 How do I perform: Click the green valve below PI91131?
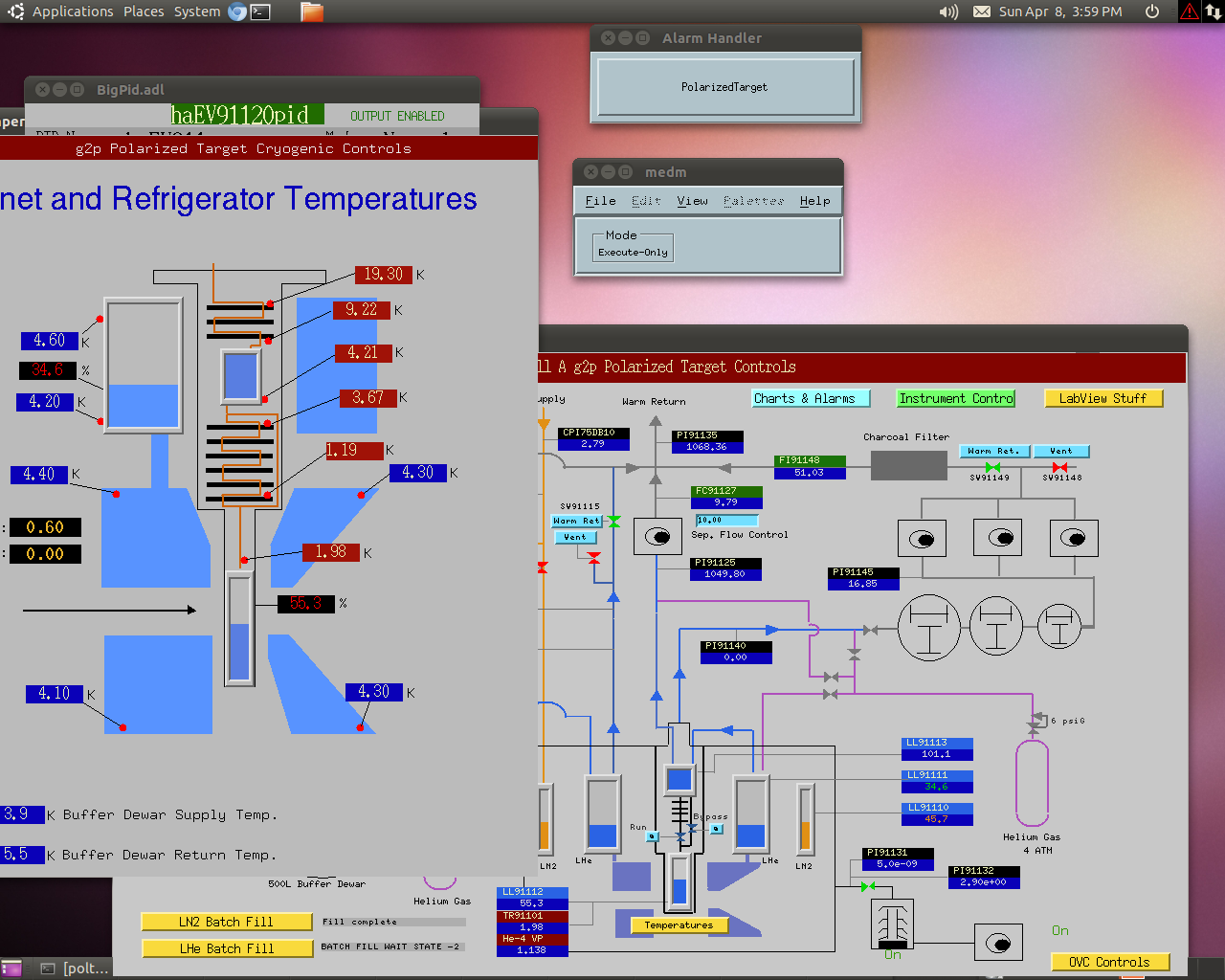tap(867, 887)
